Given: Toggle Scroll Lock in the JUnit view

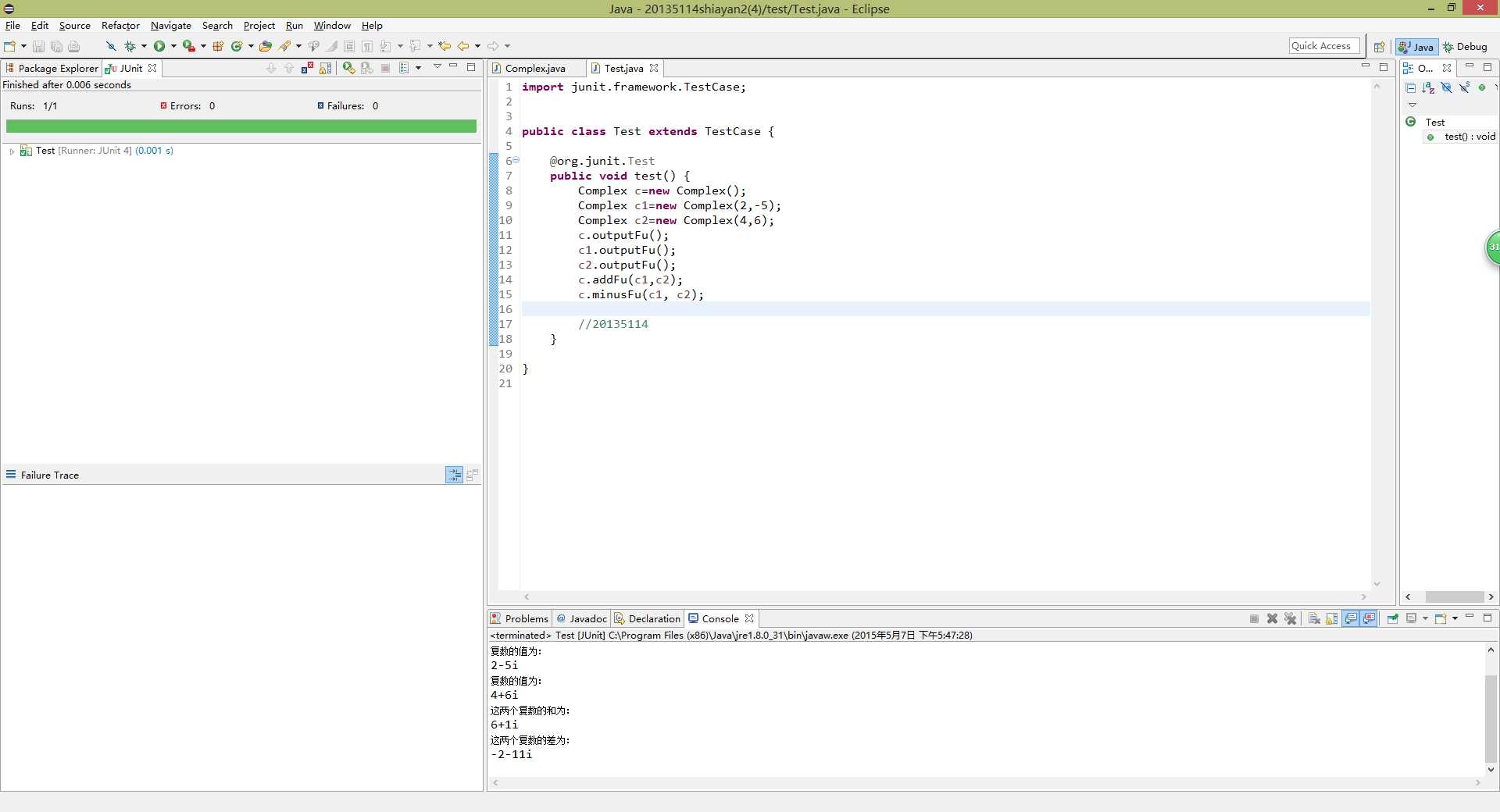Looking at the screenshot, I should click(326, 68).
